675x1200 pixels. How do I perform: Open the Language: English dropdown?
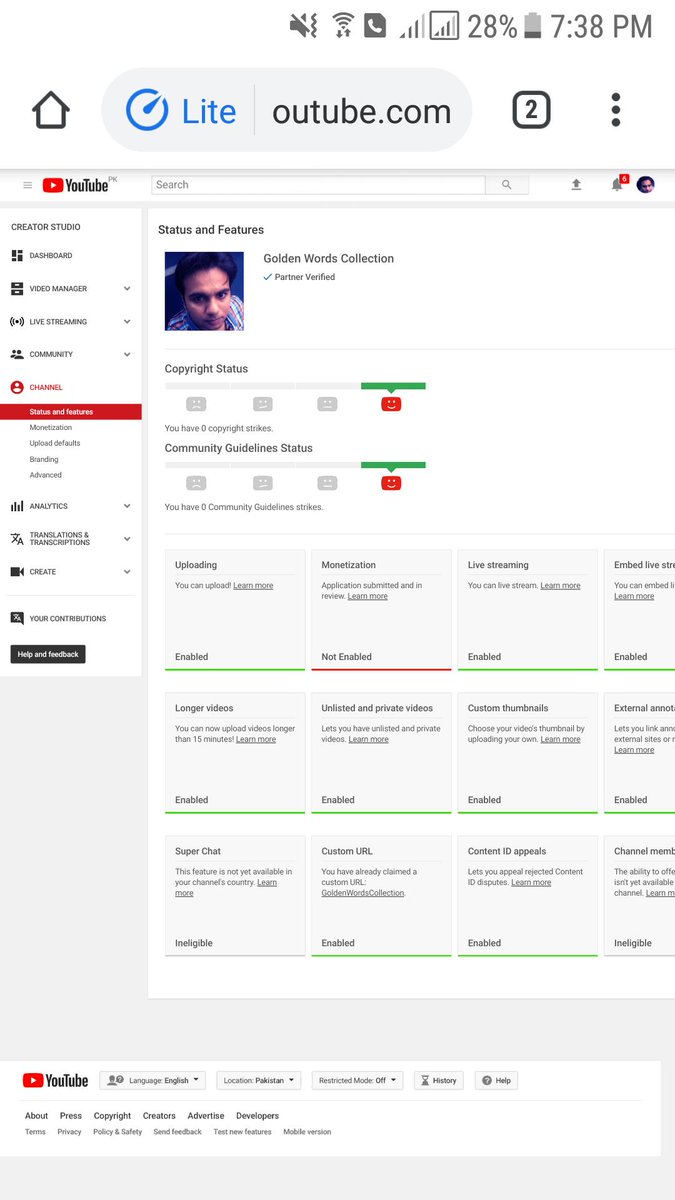pyautogui.click(x=152, y=1081)
